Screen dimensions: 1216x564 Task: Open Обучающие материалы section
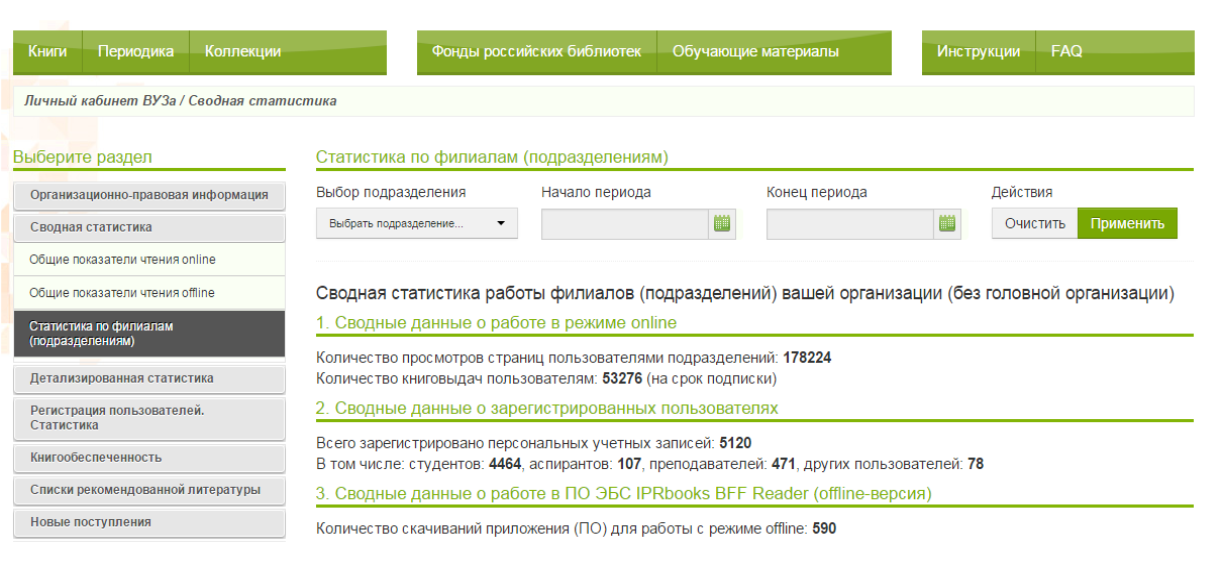(755, 52)
